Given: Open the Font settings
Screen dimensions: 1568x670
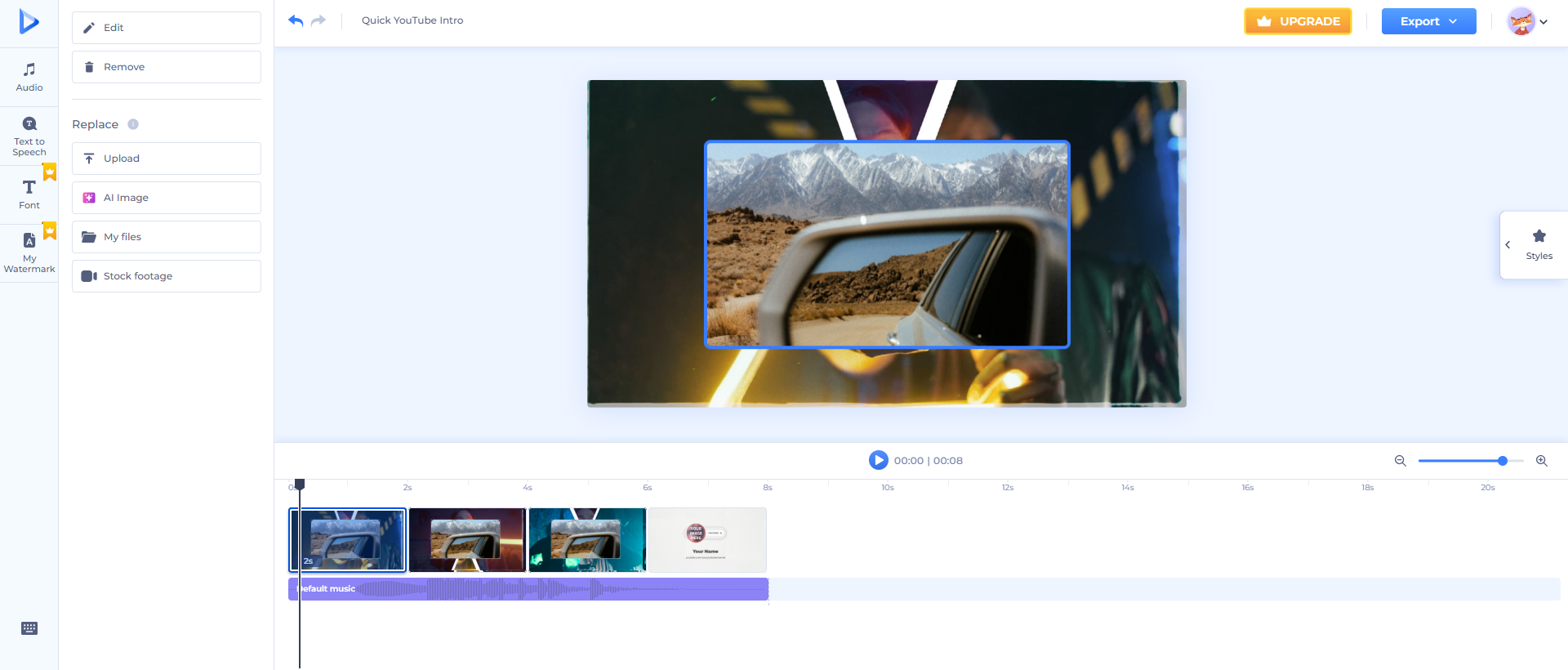Looking at the screenshot, I should pos(29,194).
